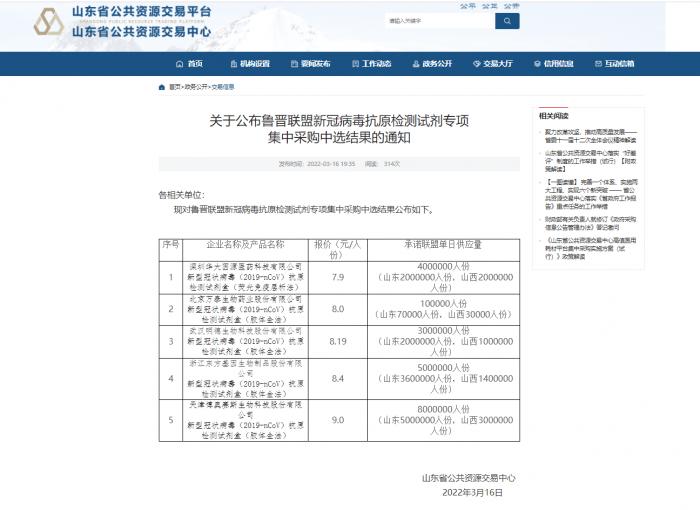Click the home icon in navigation bar
The height and width of the screenshot is (510, 700).
[x=179, y=64]
